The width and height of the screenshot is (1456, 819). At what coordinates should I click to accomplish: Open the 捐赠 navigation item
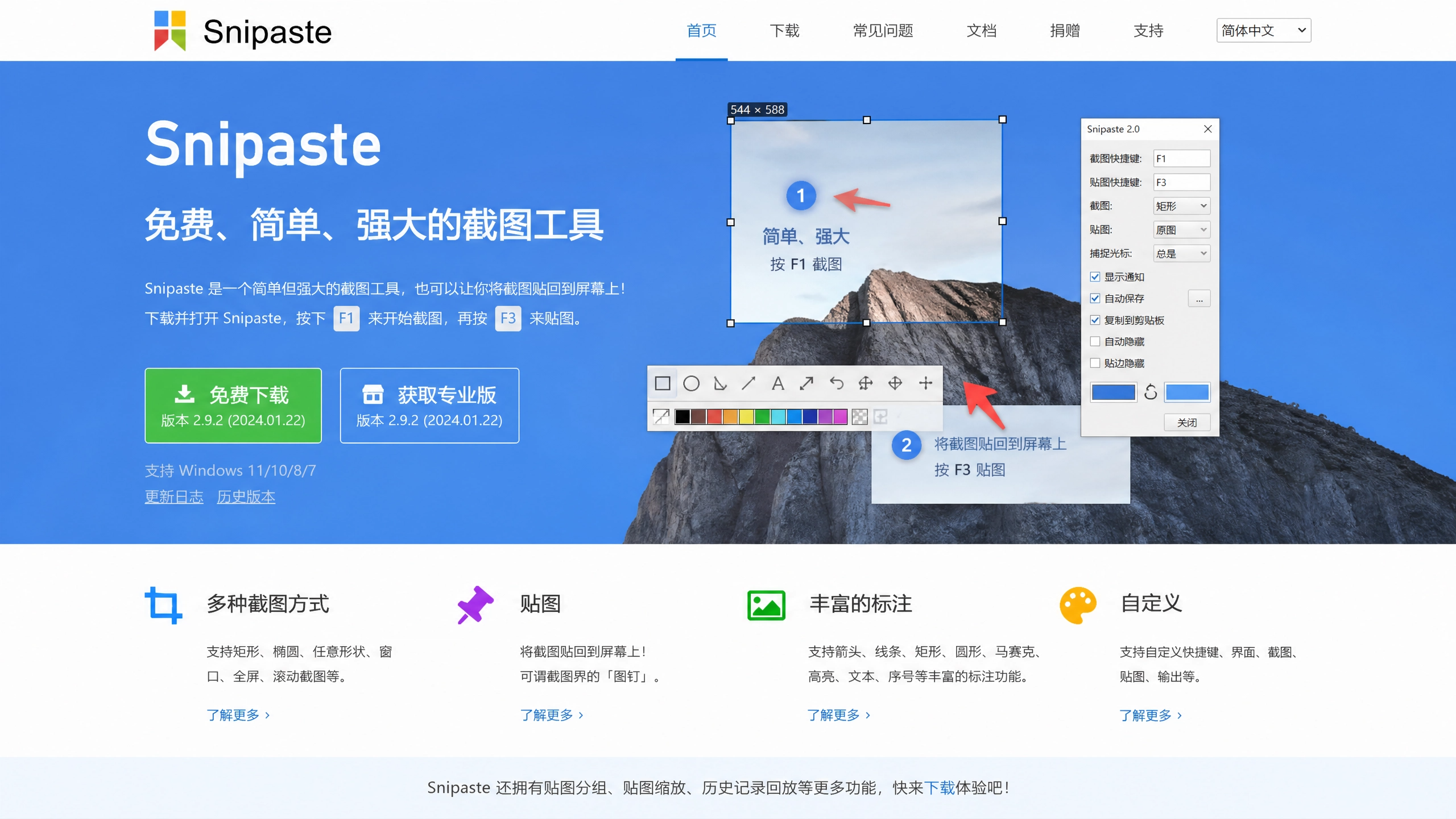(1065, 30)
